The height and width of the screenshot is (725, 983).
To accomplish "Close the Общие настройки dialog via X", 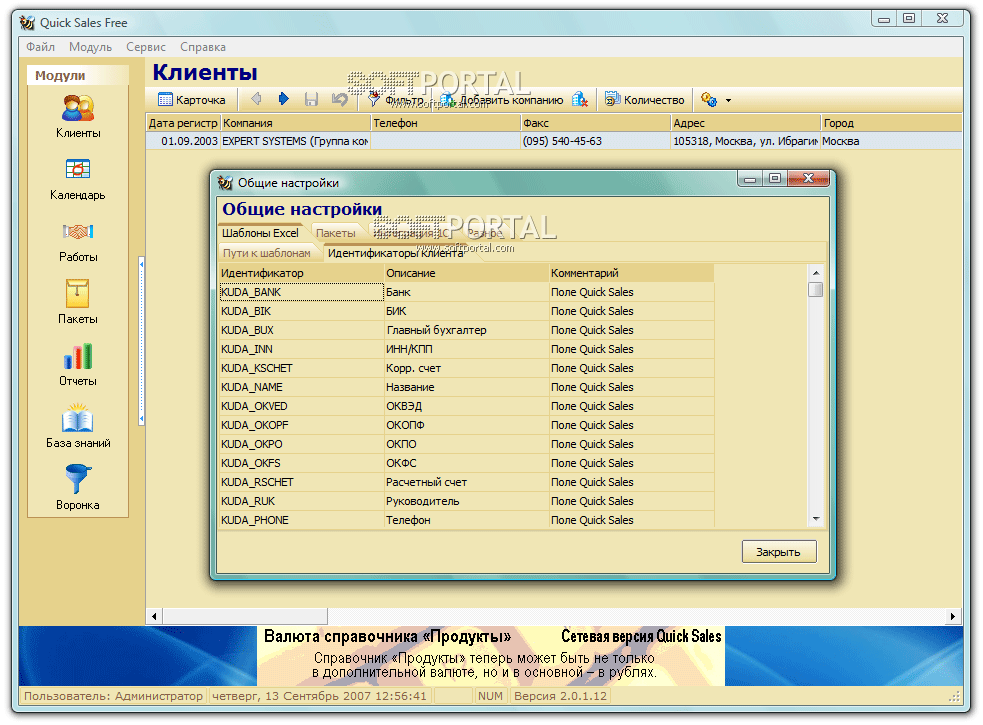I will click(808, 178).
